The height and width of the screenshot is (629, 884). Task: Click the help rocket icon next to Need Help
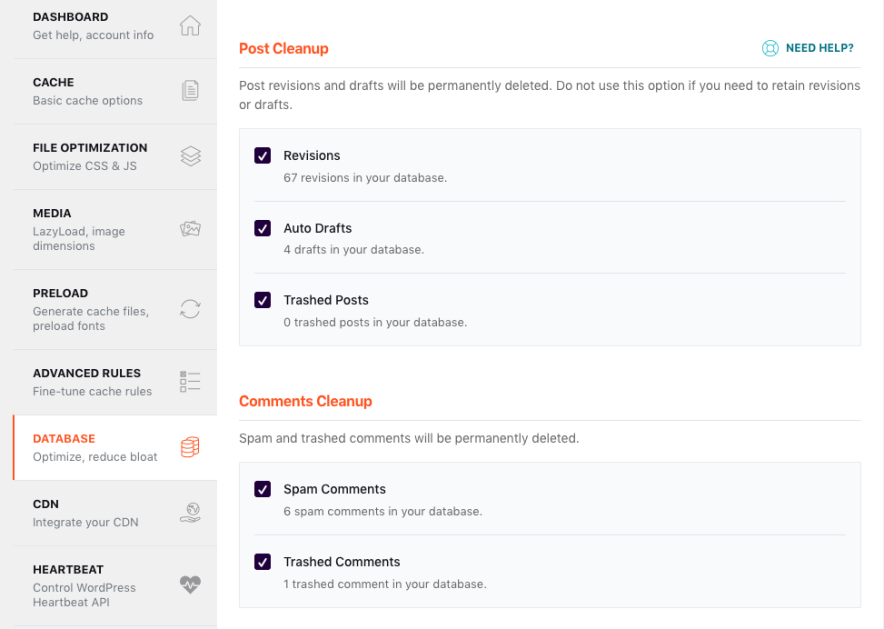769,47
